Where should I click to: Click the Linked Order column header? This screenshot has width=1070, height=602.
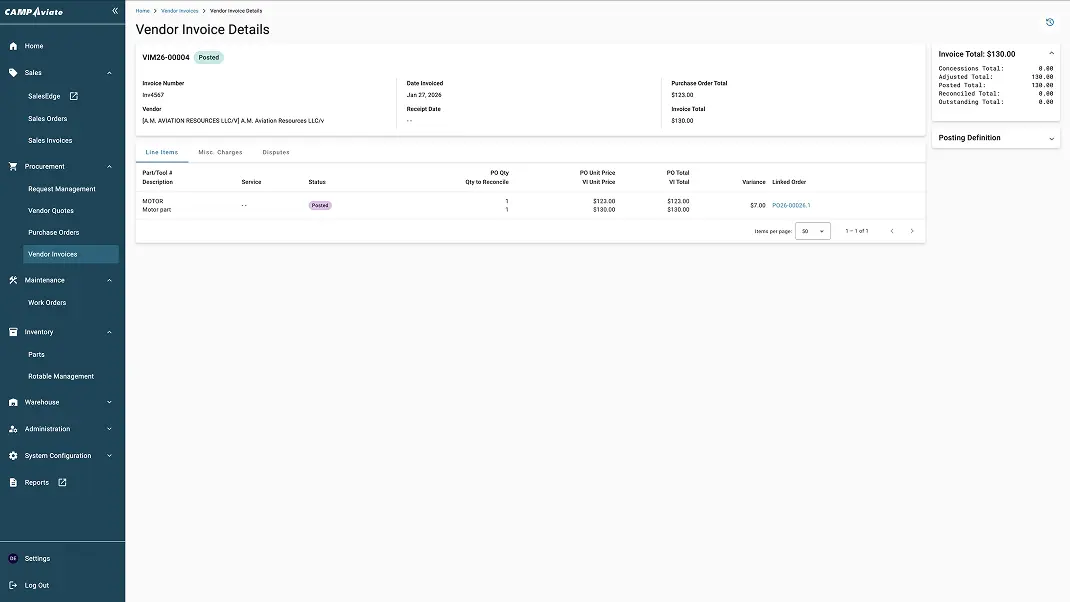789,182
